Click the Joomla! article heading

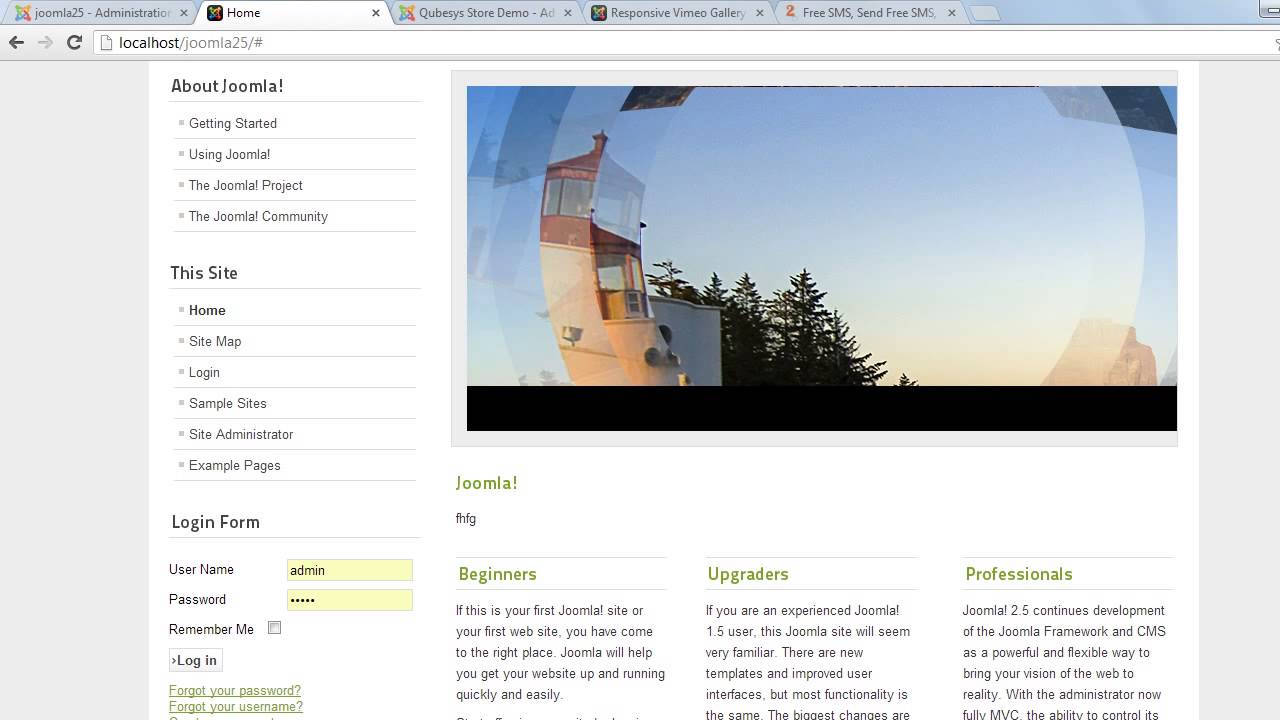(x=486, y=483)
